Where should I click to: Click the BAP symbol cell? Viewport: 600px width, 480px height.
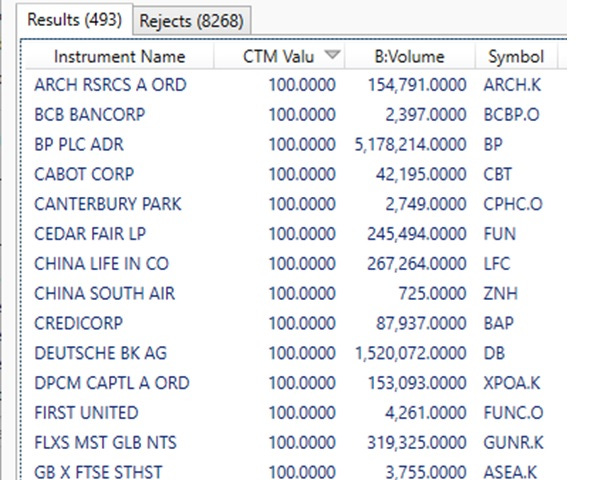[498, 323]
